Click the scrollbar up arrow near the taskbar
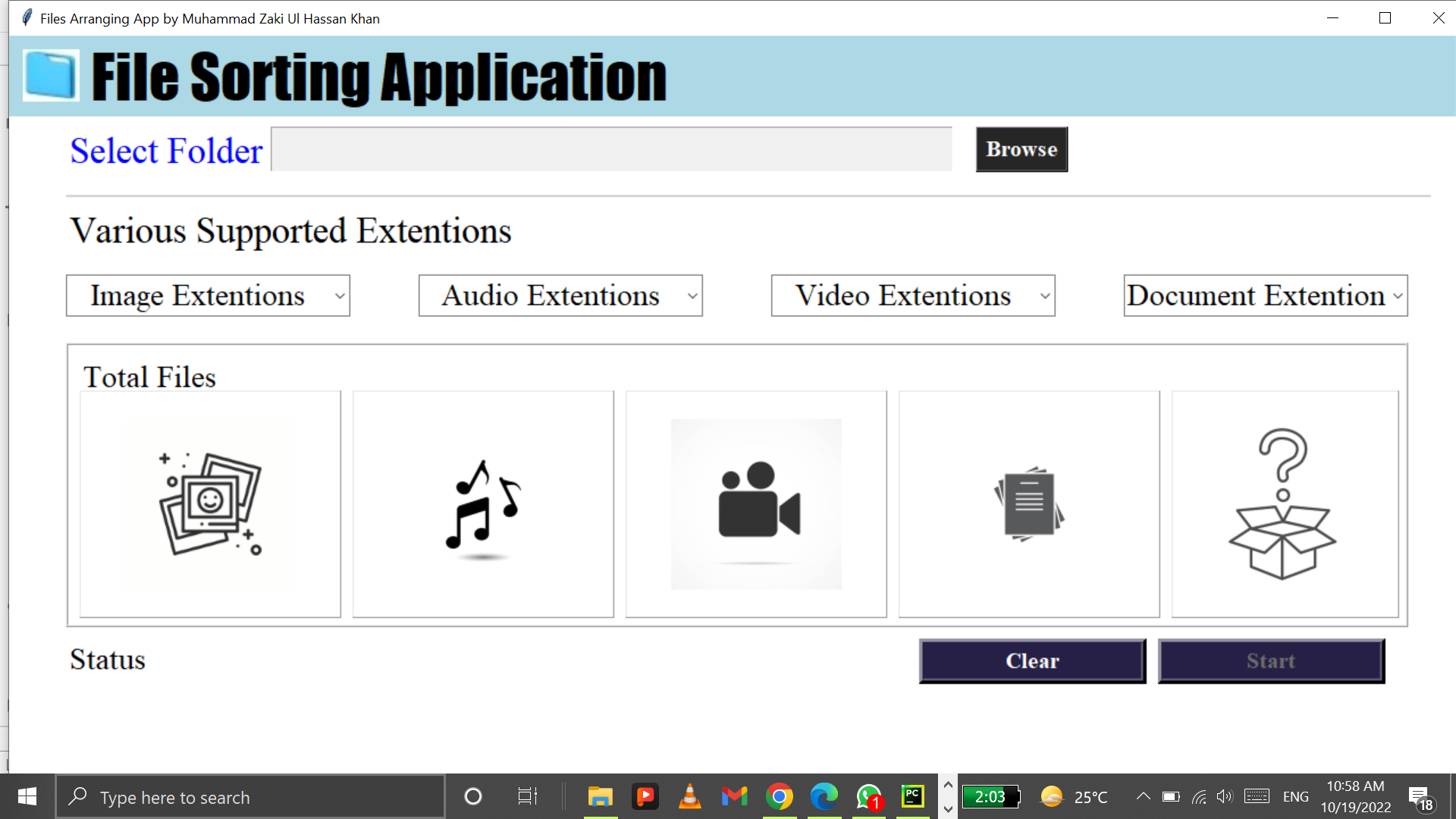 point(947,786)
